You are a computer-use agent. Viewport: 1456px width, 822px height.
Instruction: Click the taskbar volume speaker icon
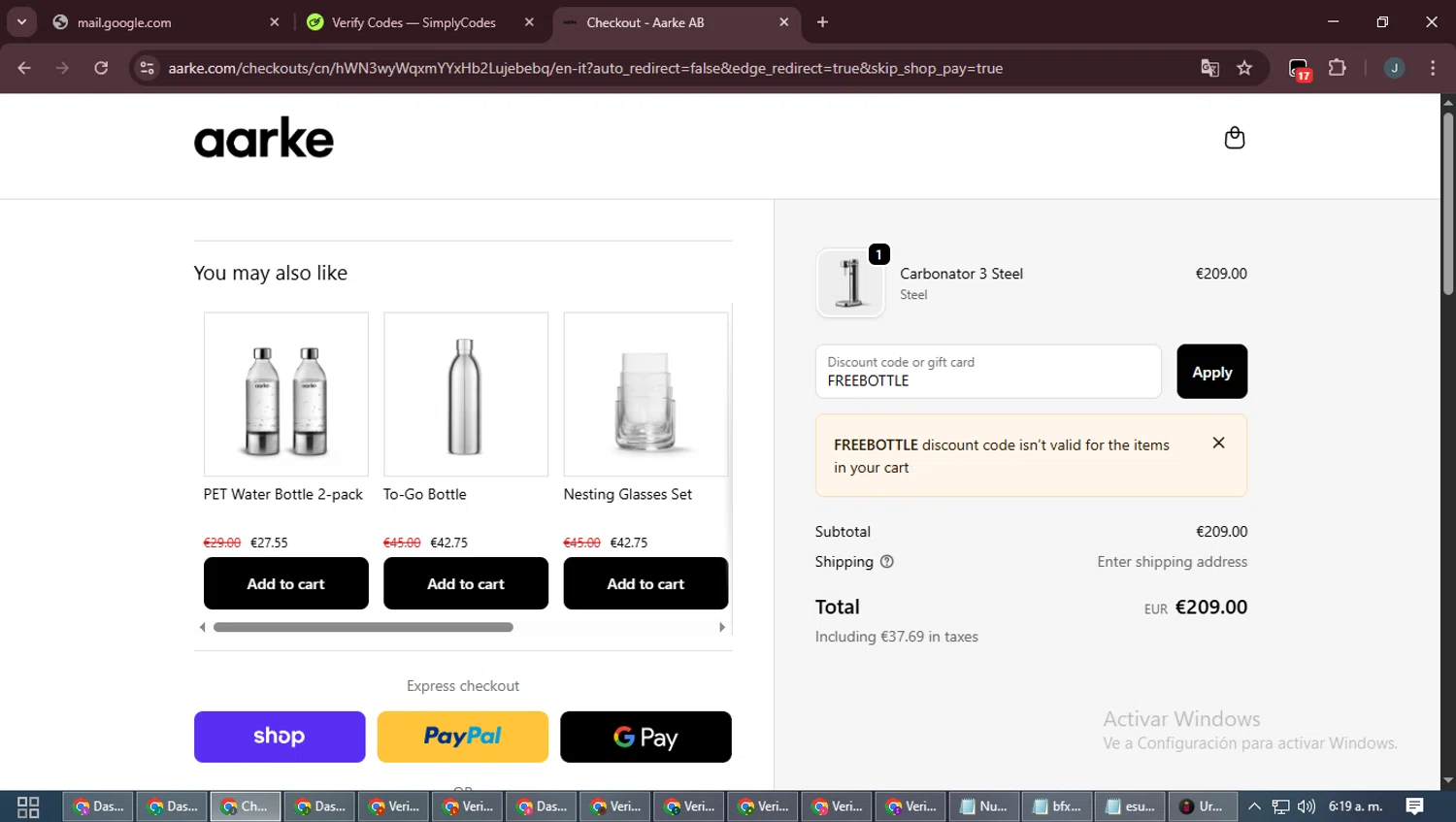coord(1307,806)
